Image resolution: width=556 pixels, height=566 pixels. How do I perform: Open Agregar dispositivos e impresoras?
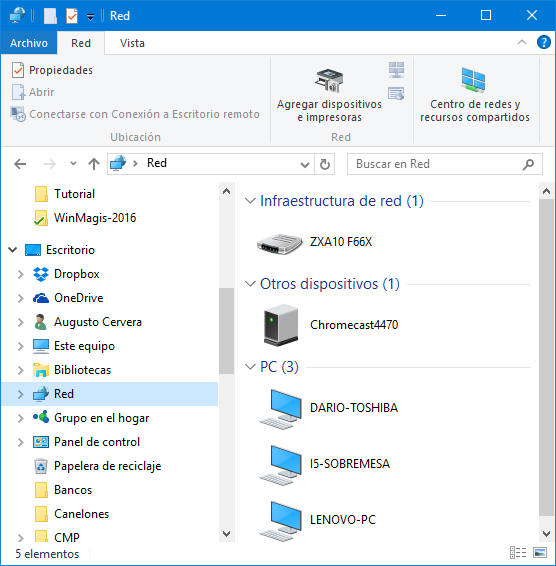point(329,95)
